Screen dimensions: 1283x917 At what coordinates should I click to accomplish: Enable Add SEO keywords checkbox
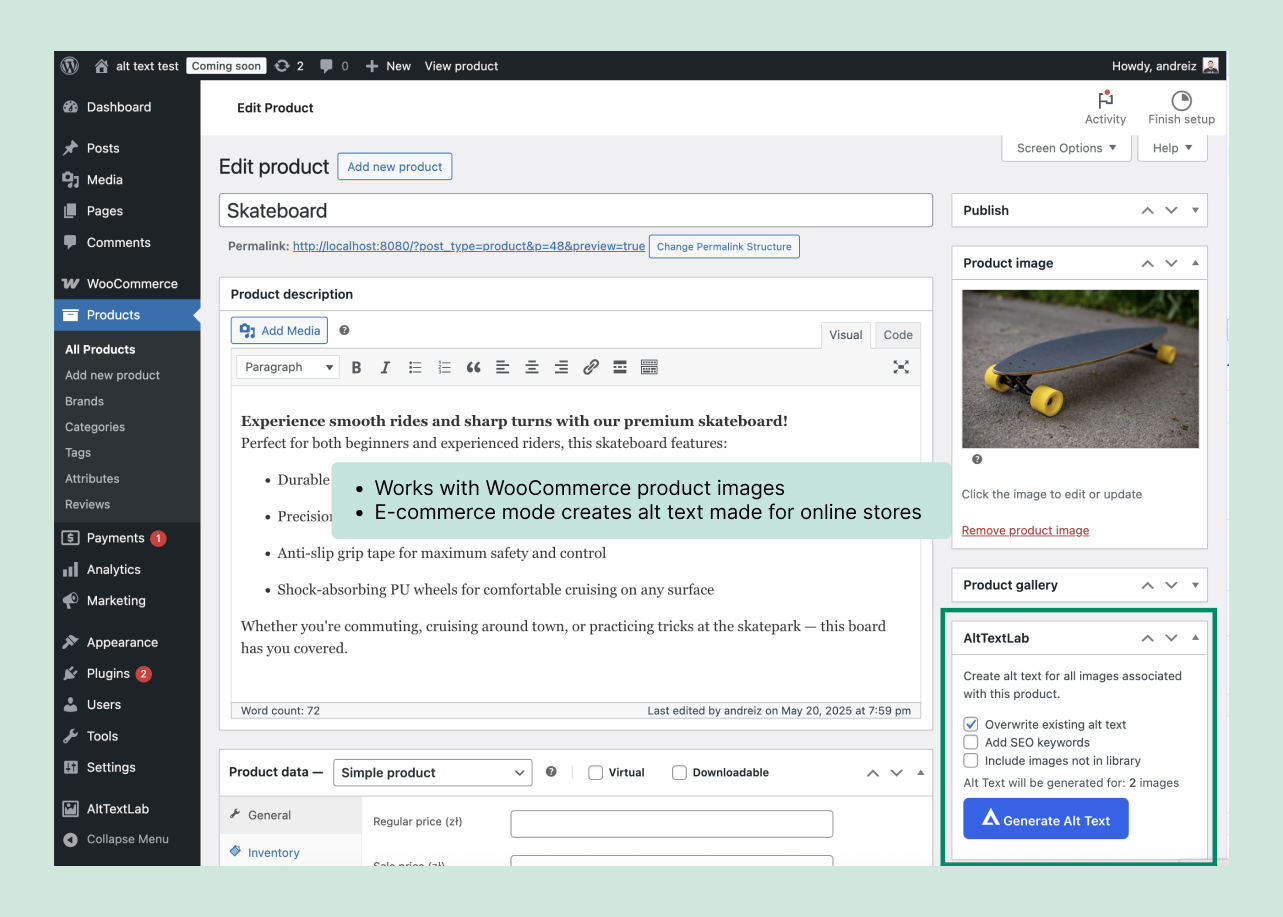(x=971, y=742)
